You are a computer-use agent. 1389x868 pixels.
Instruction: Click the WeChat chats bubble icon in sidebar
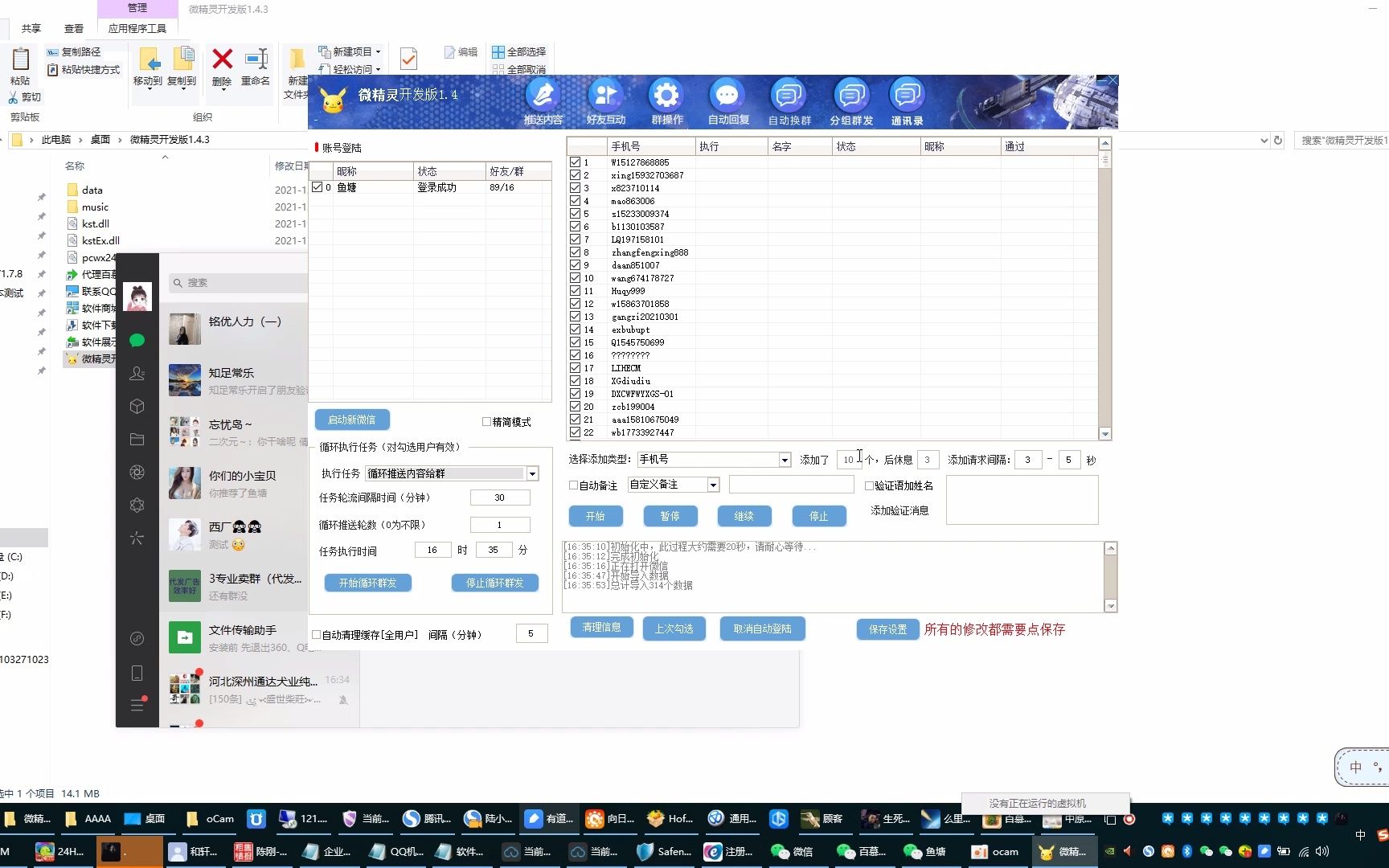coord(137,341)
